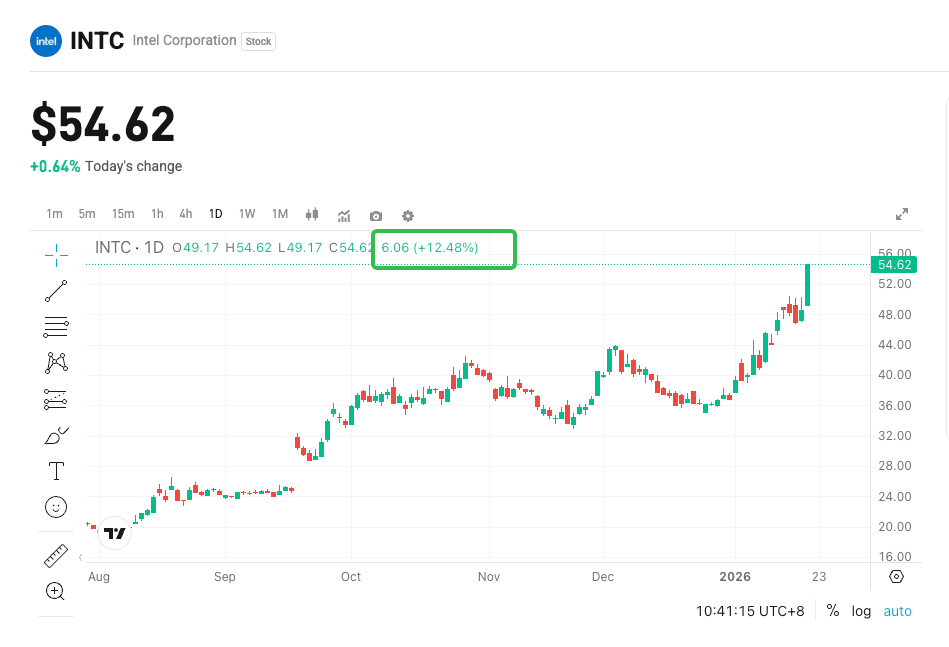
Task: Switch to the 15m timeframe
Action: tap(123, 214)
